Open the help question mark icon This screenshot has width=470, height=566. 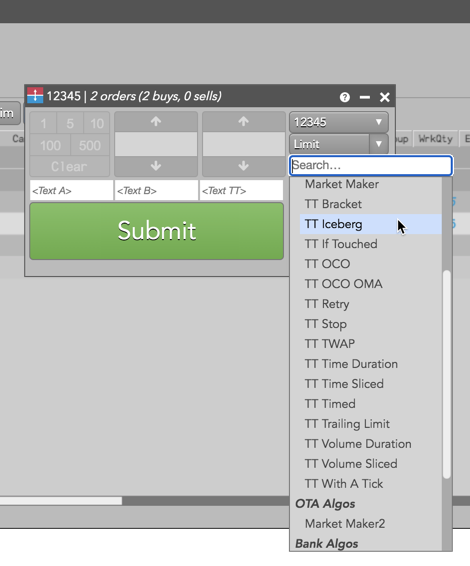point(345,97)
